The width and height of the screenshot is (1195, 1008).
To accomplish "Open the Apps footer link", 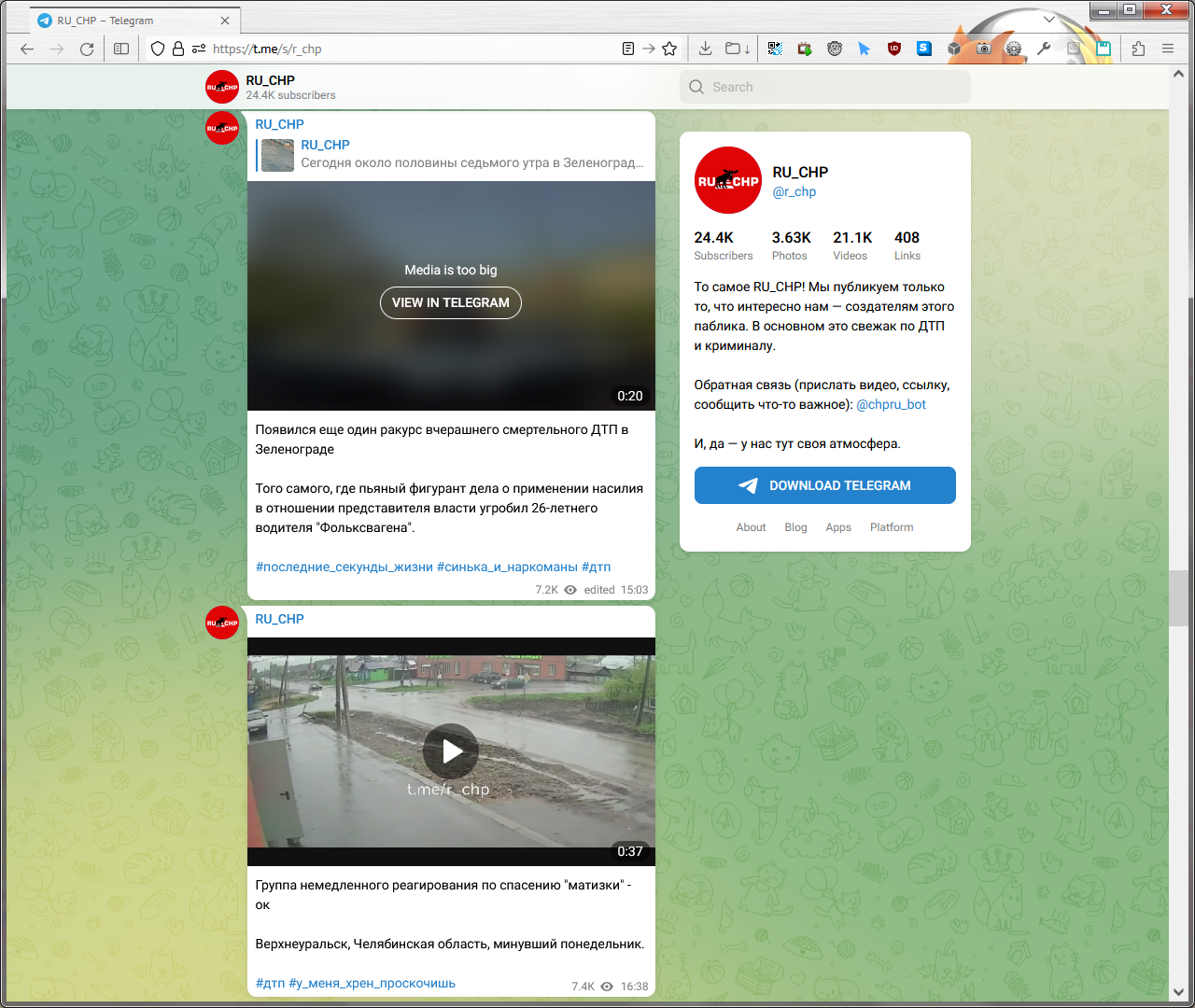I will 838,527.
